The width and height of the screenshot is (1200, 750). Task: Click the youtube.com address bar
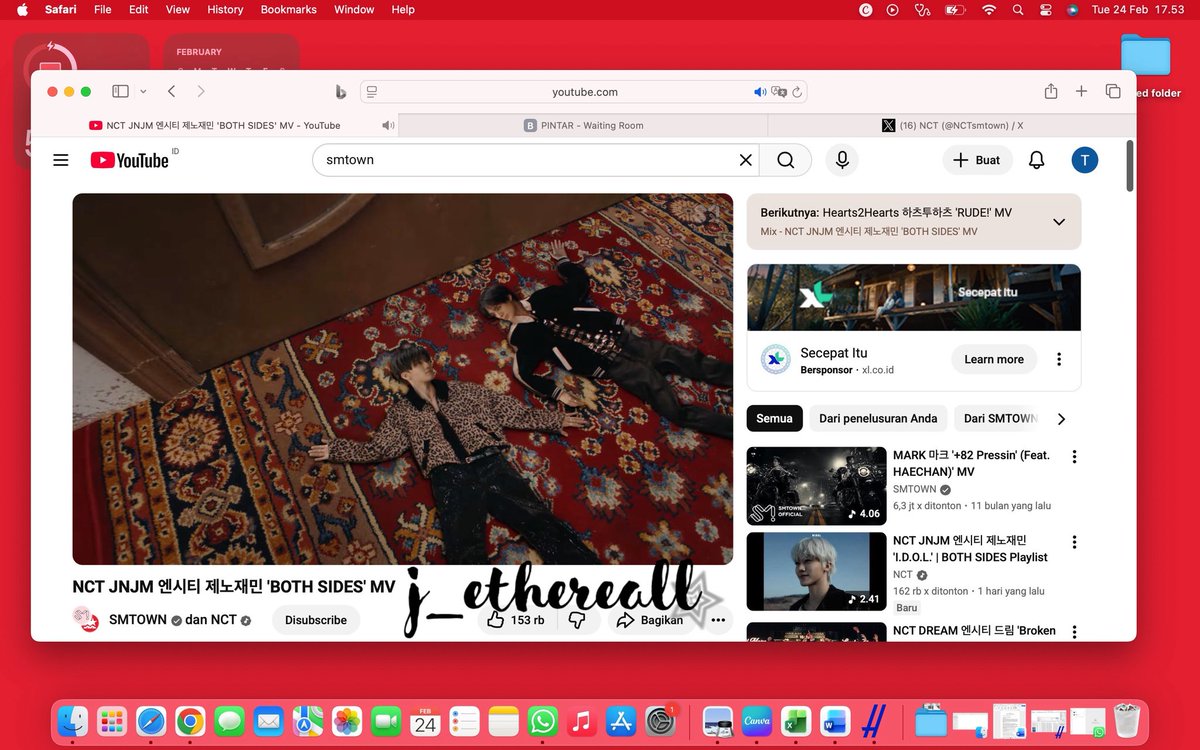click(584, 92)
